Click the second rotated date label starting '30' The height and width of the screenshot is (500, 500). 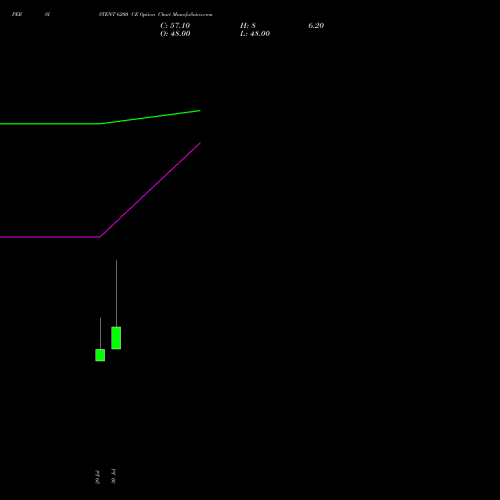coord(113,476)
